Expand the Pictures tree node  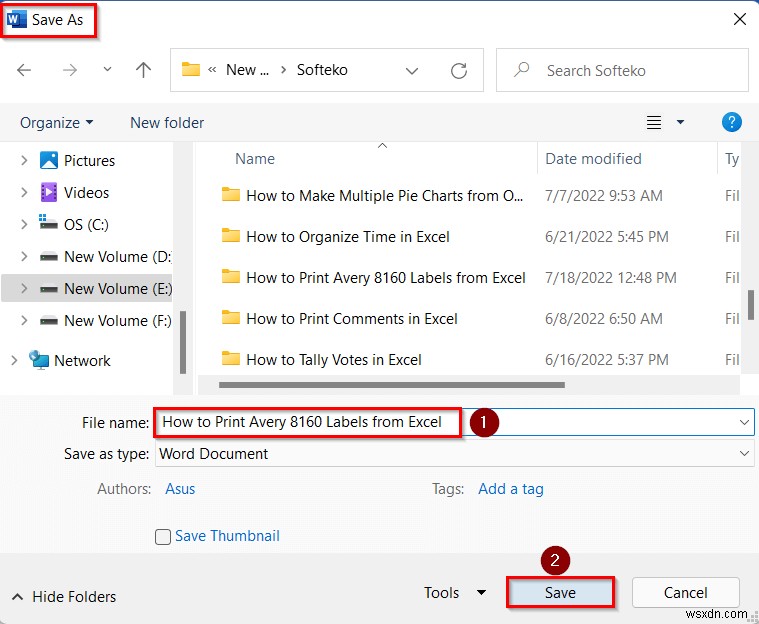point(24,160)
